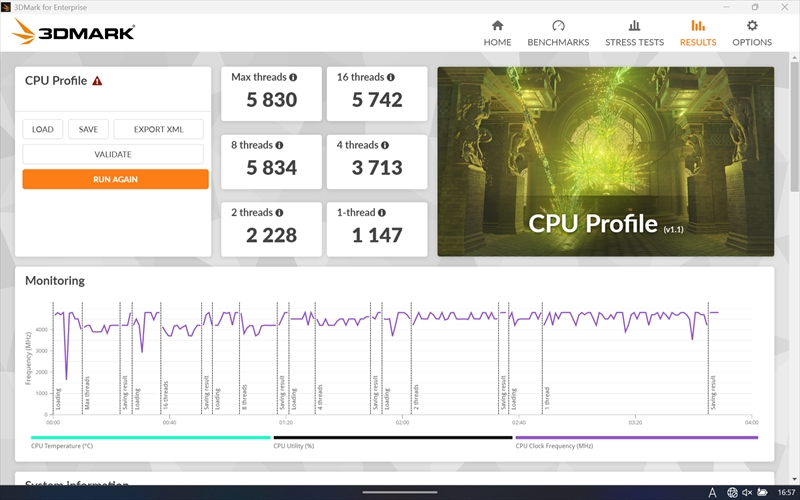This screenshot has height=500, width=800.
Task: Click the taskbar clock showing 16:57
Action: (x=786, y=492)
